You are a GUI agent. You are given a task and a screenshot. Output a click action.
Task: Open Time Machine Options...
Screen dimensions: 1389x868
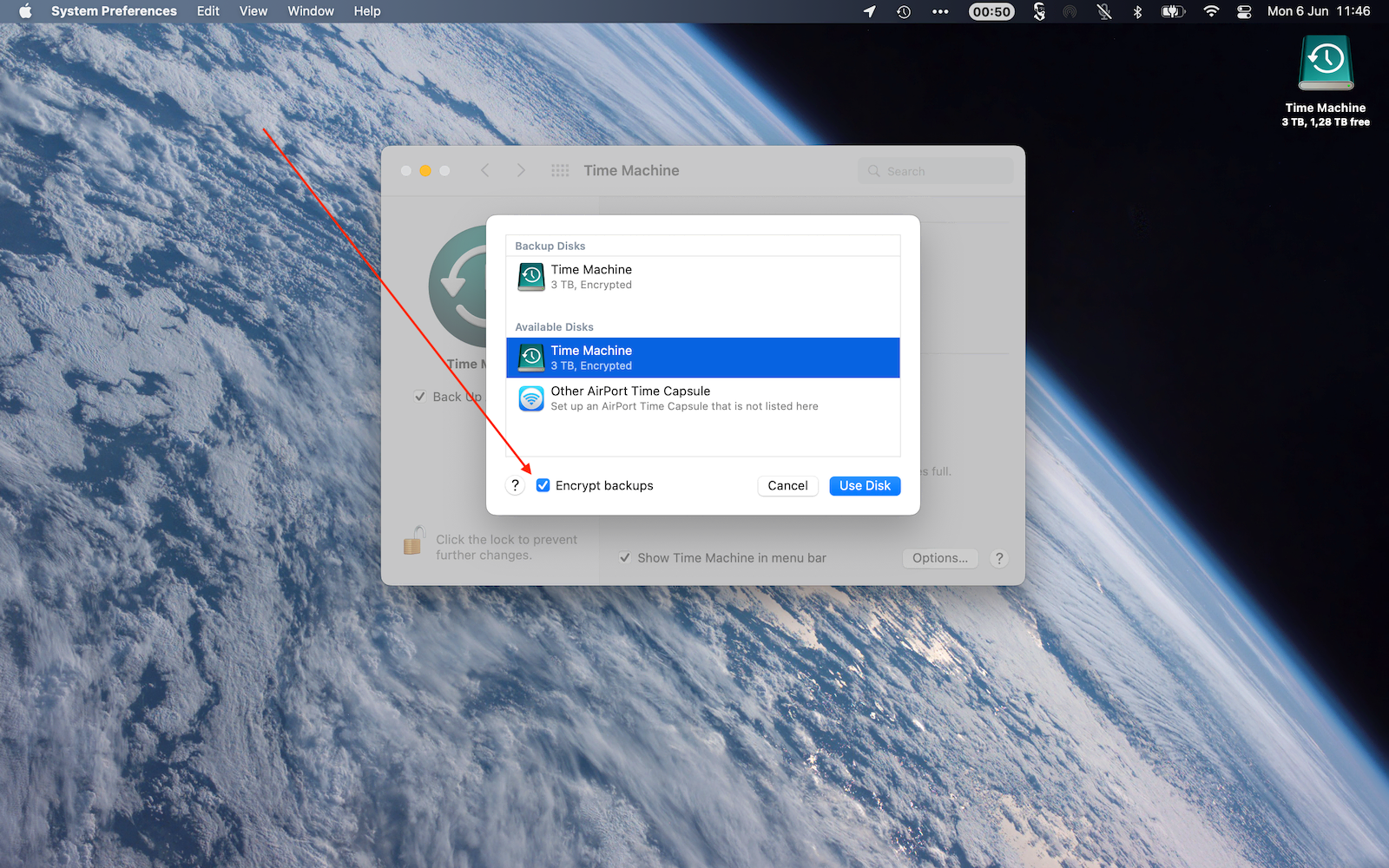939,558
